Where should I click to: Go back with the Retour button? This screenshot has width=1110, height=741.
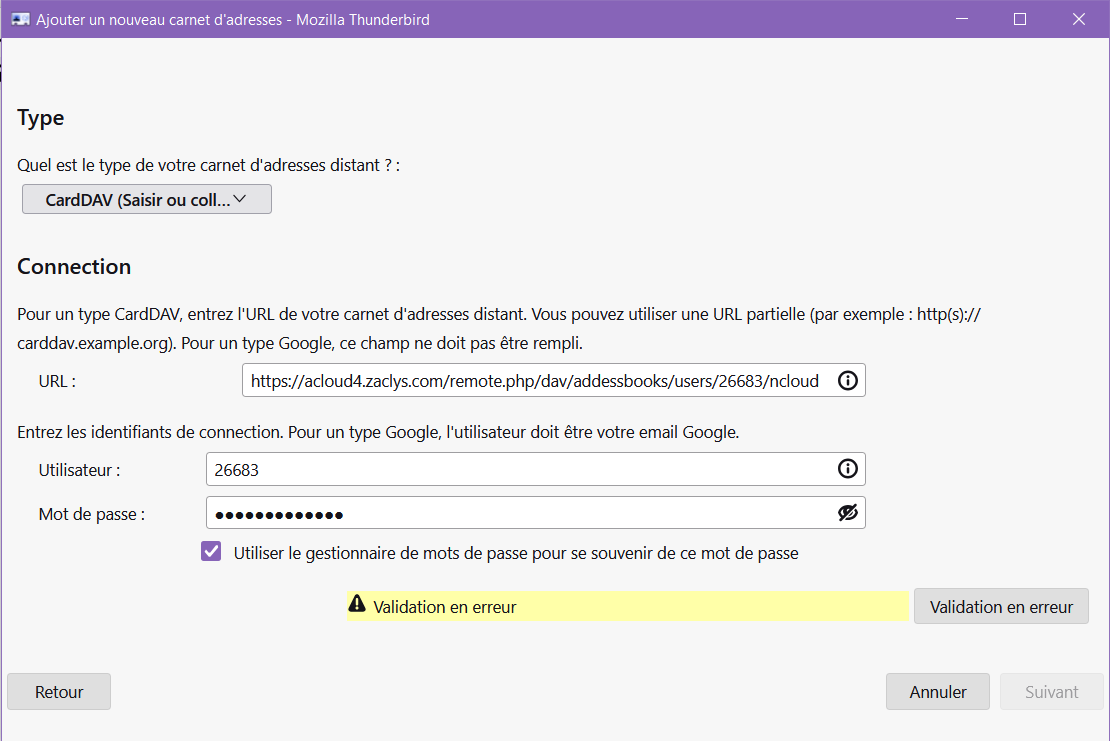coord(59,692)
